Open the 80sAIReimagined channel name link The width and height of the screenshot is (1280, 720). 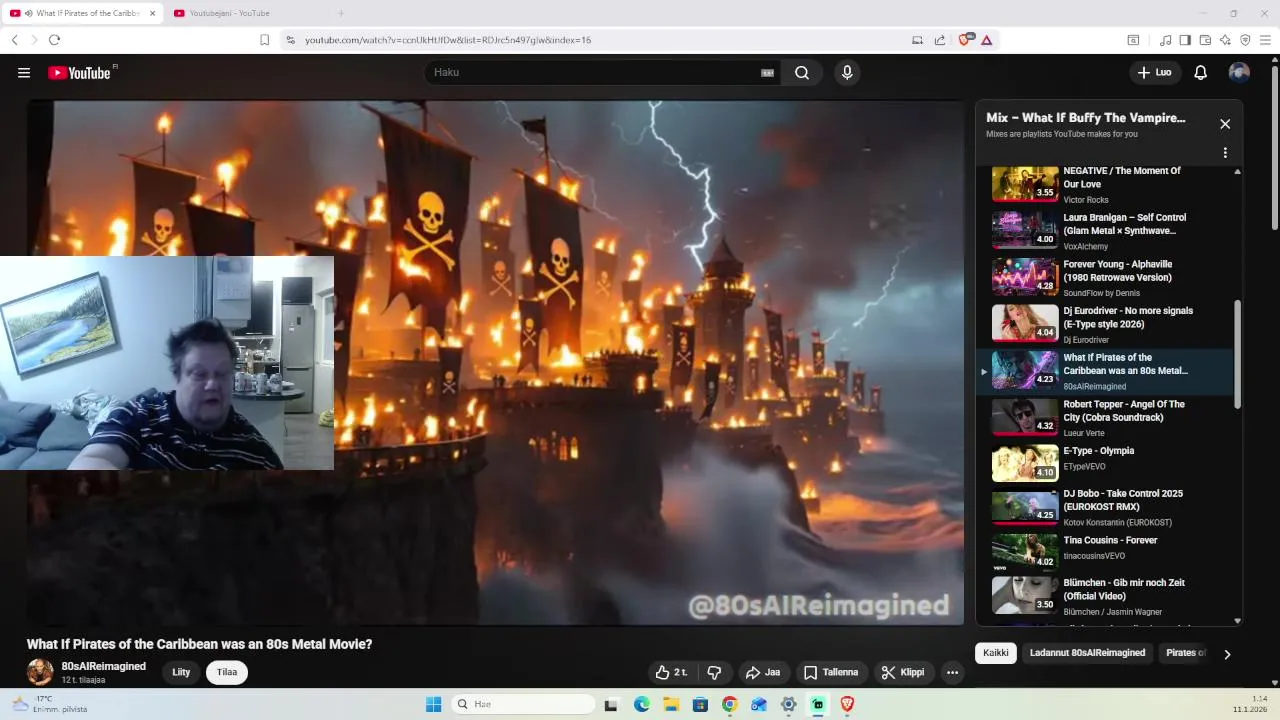(x=104, y=666)
